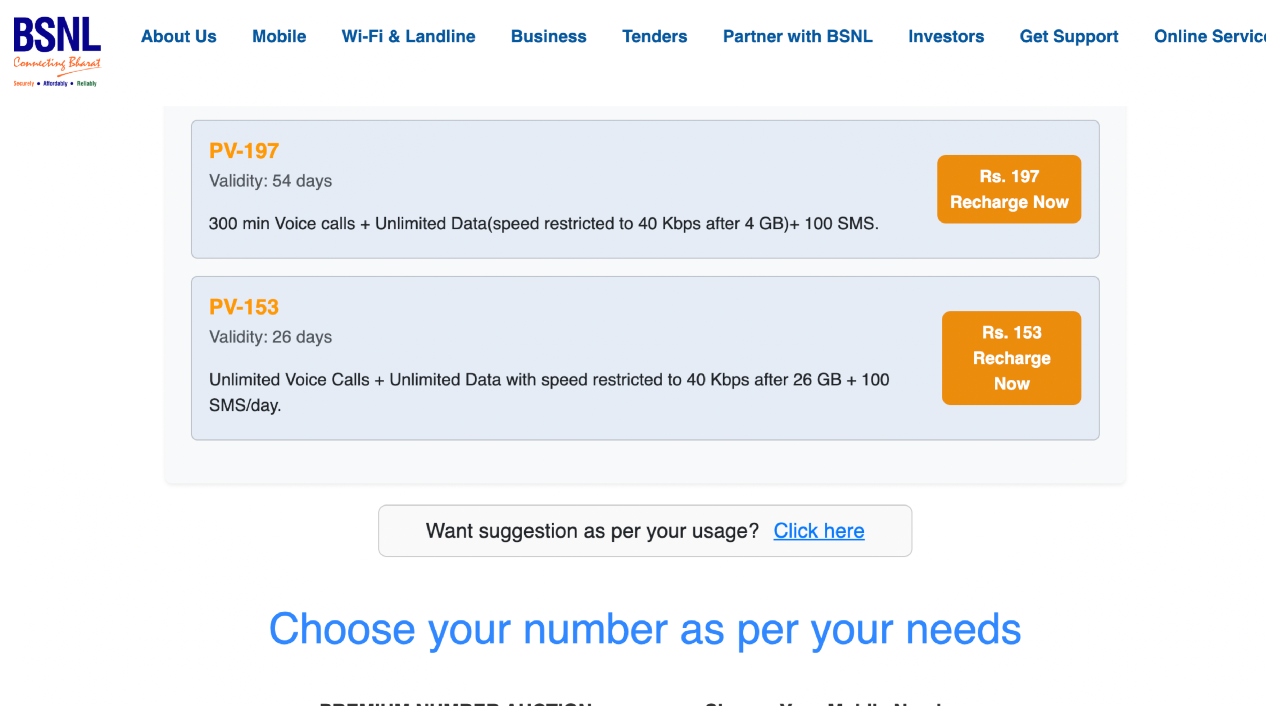Click the BSNL Connecting Bharat logo

(57, 50)
